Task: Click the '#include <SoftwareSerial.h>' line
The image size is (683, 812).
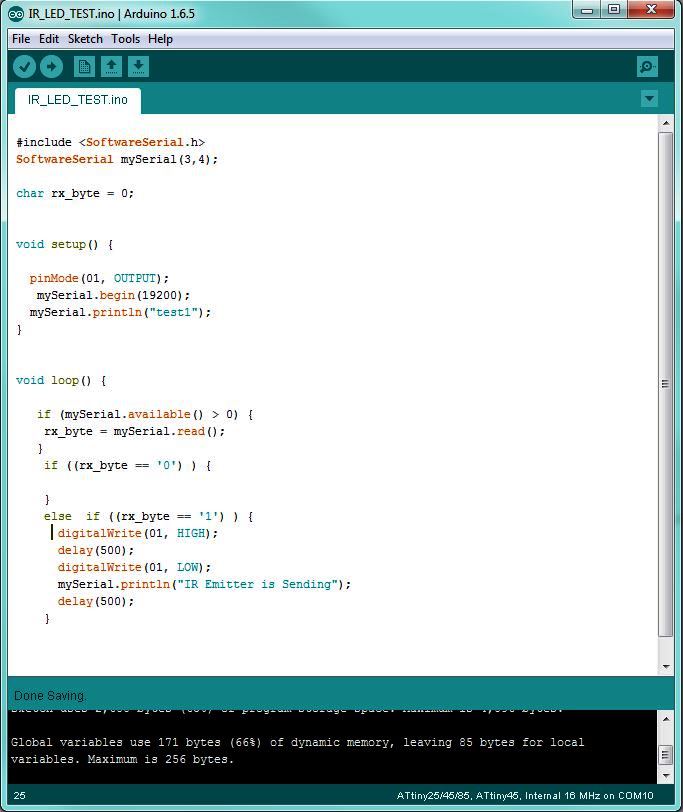Action: click(110, 142)
